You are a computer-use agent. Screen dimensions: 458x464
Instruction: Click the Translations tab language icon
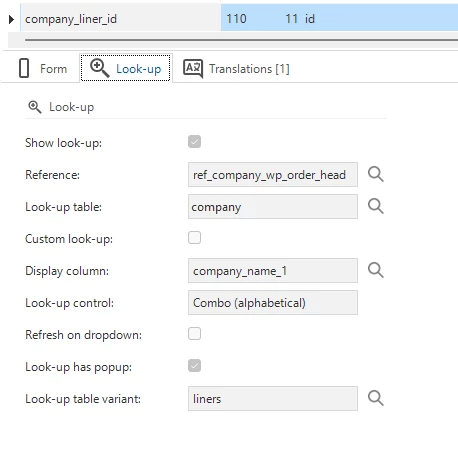coord(193,69)
